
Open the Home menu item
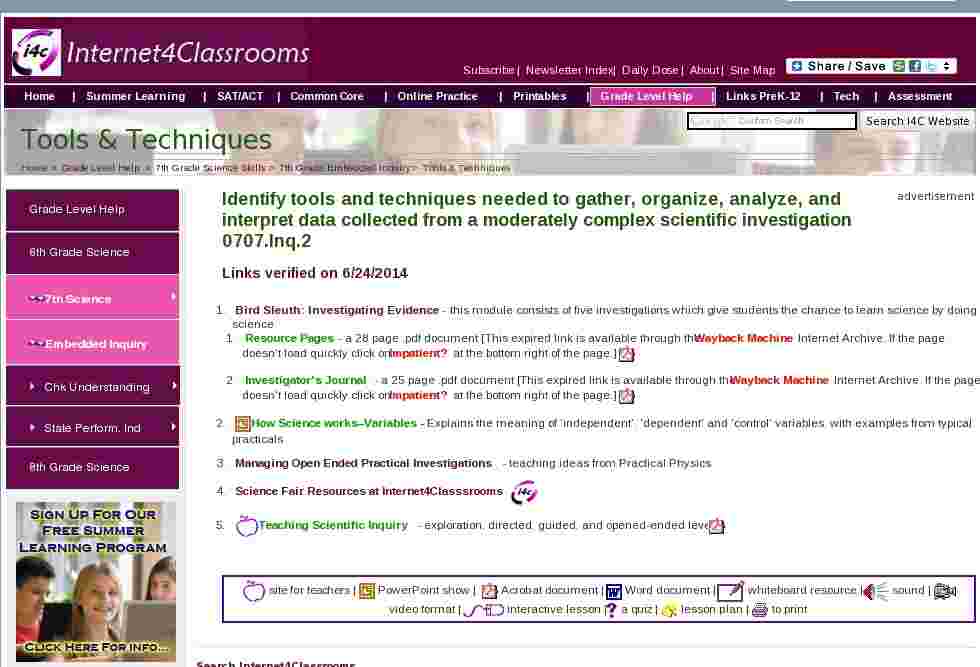(x=39, y=96)
